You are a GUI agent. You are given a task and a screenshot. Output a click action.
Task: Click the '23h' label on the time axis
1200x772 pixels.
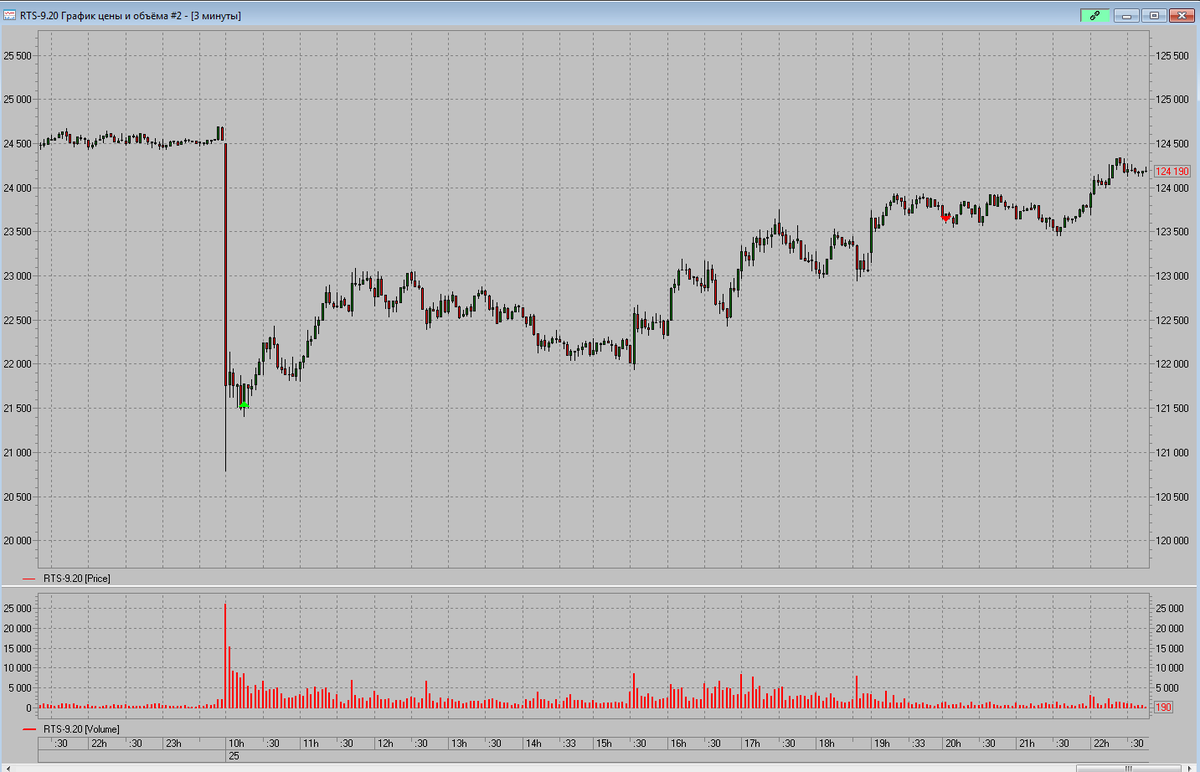(172, 743)
